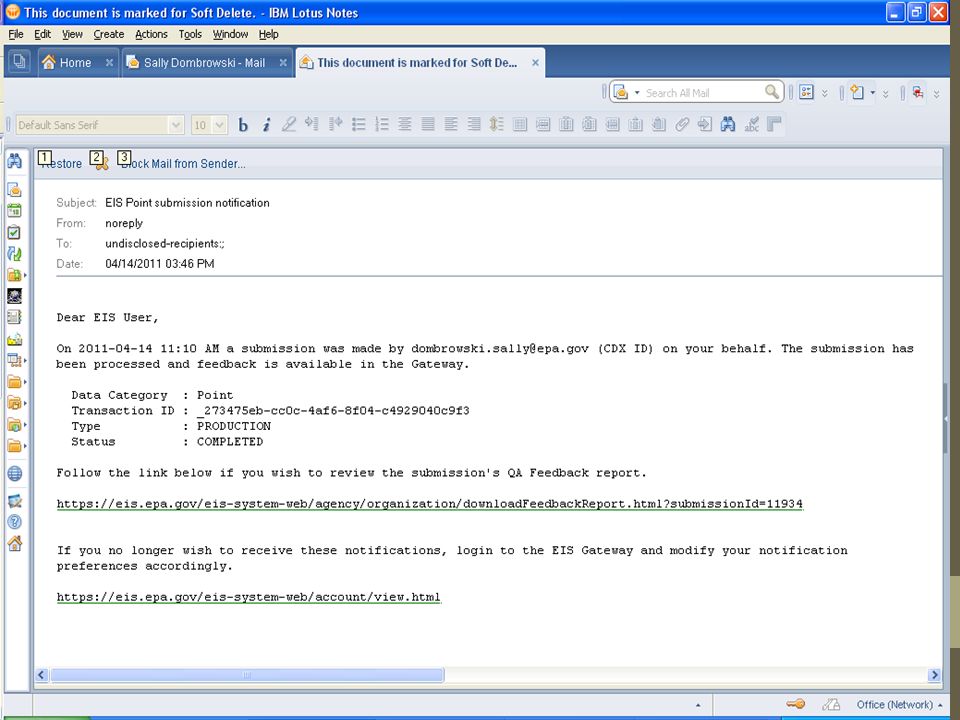Right-align the paragraph
This screenshot has width=960, height=720.
474,125
